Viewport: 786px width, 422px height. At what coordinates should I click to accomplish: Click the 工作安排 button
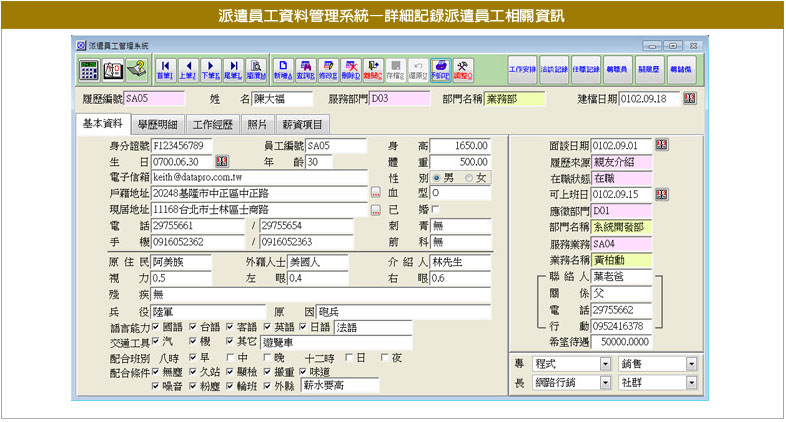(x=523, y=69)
